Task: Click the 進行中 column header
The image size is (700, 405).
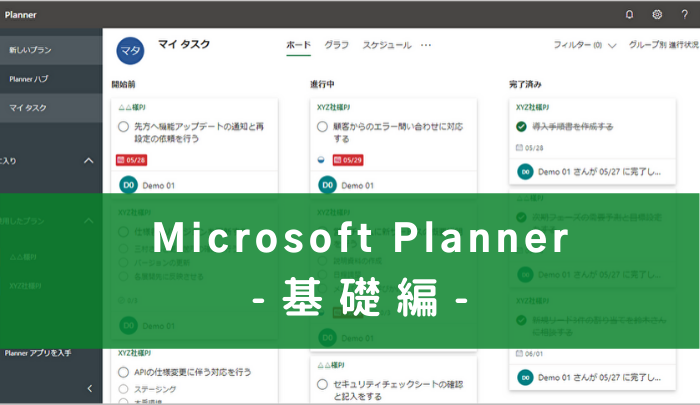Action: (x=322, y=84)
